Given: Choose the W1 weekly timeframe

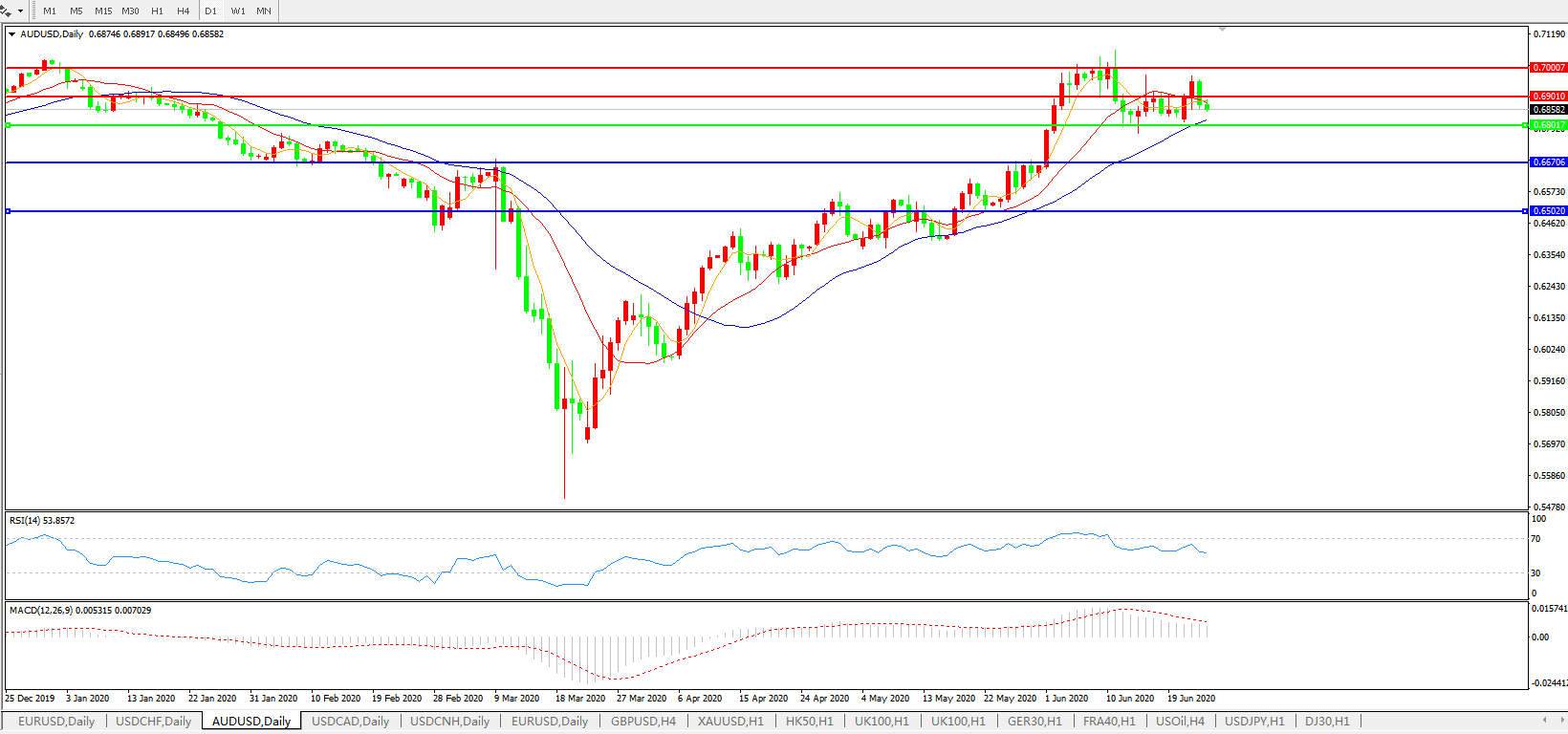Looking at the screenshot, I should [238, 11].
